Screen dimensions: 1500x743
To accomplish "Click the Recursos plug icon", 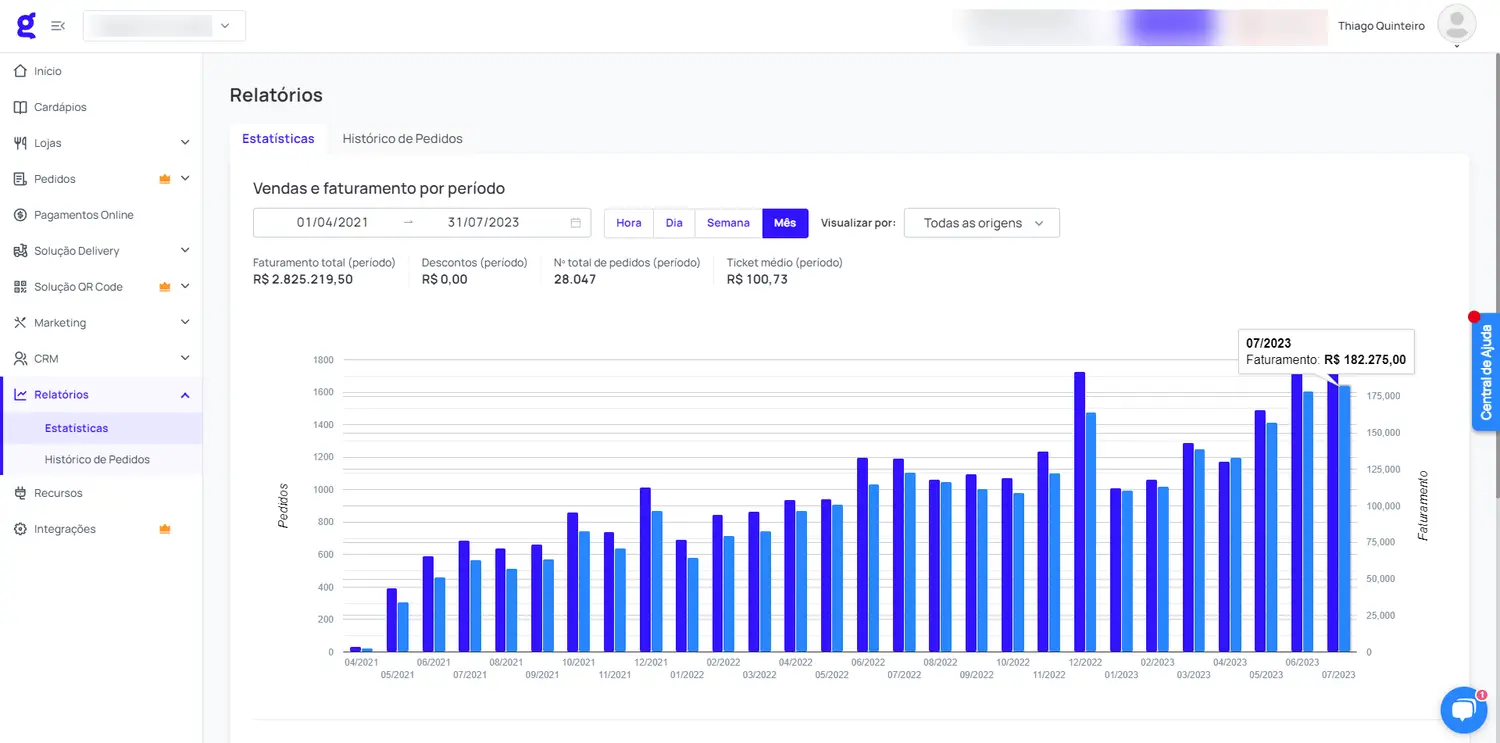I will click(20, 493).
